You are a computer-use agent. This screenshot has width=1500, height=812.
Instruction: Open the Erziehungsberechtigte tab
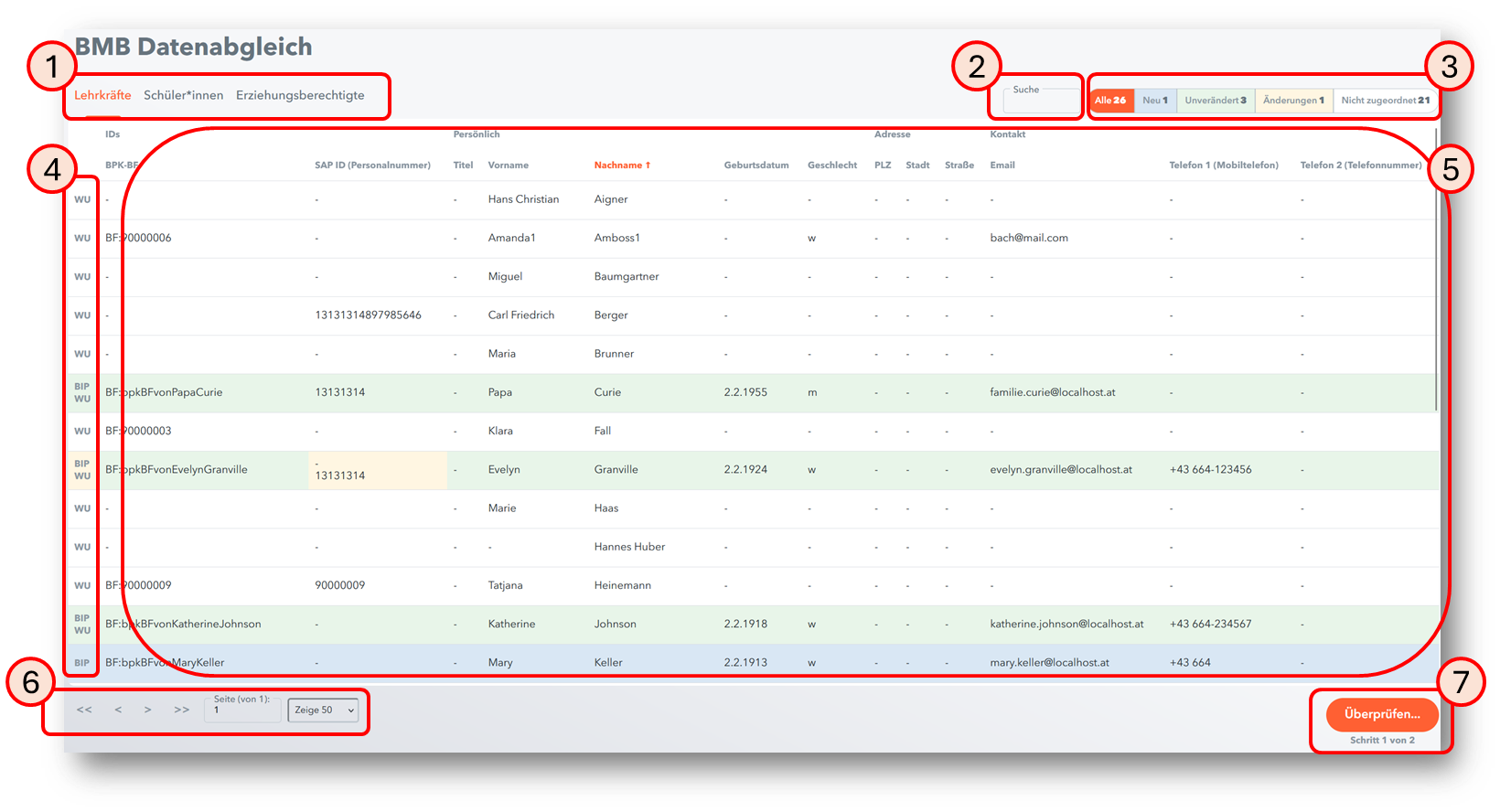point(300,95)
